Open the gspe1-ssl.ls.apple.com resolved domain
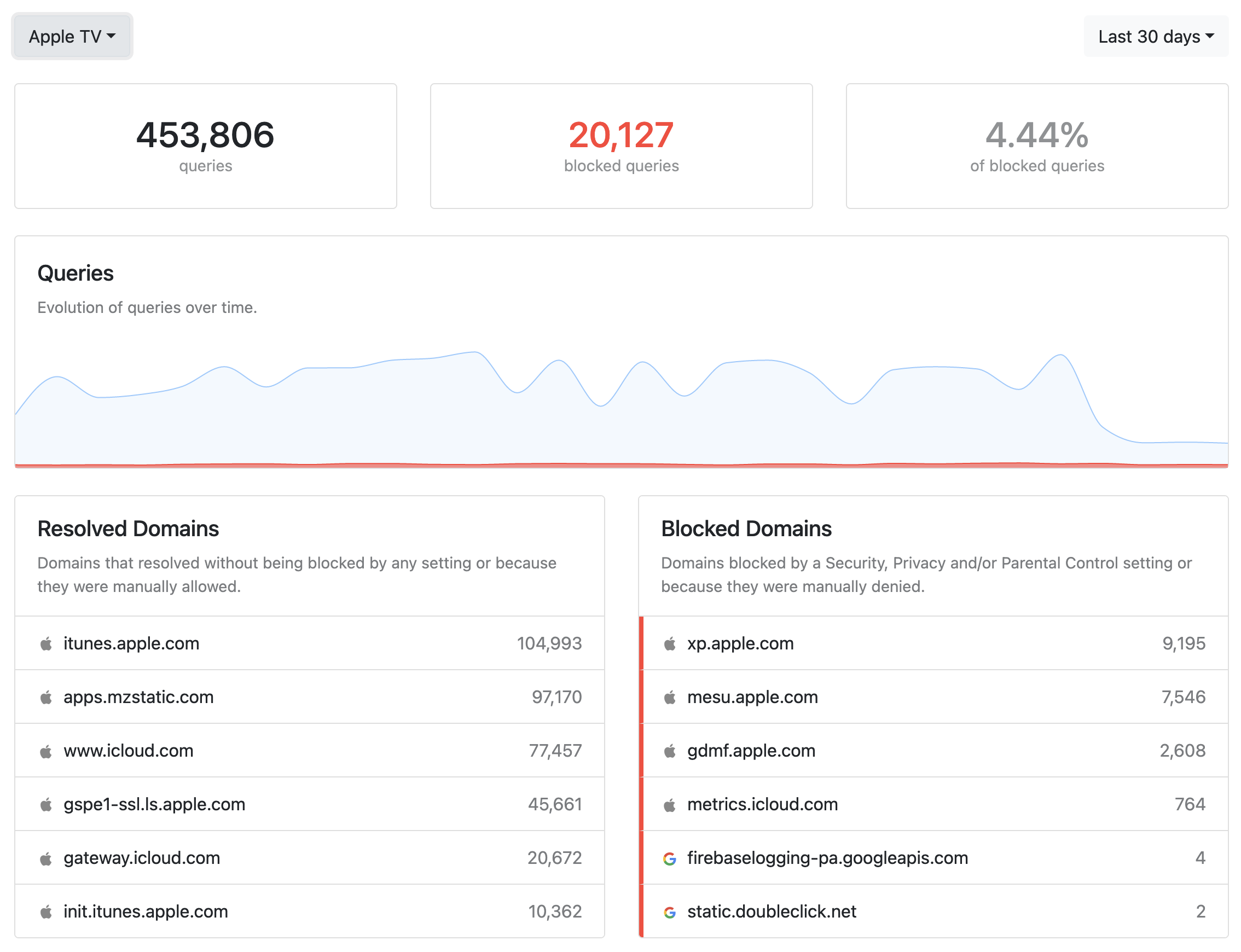The image size is (1241, 952). pos(309,804)
